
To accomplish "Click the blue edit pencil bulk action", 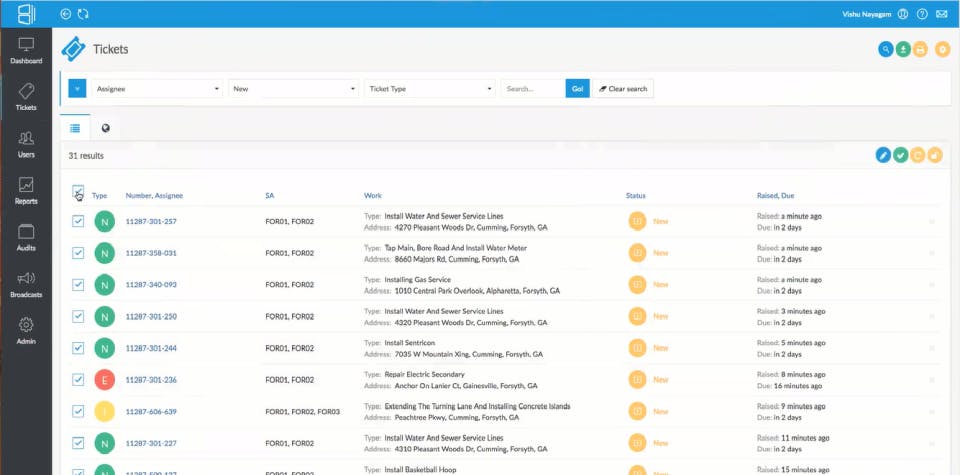I will [883, 155].
